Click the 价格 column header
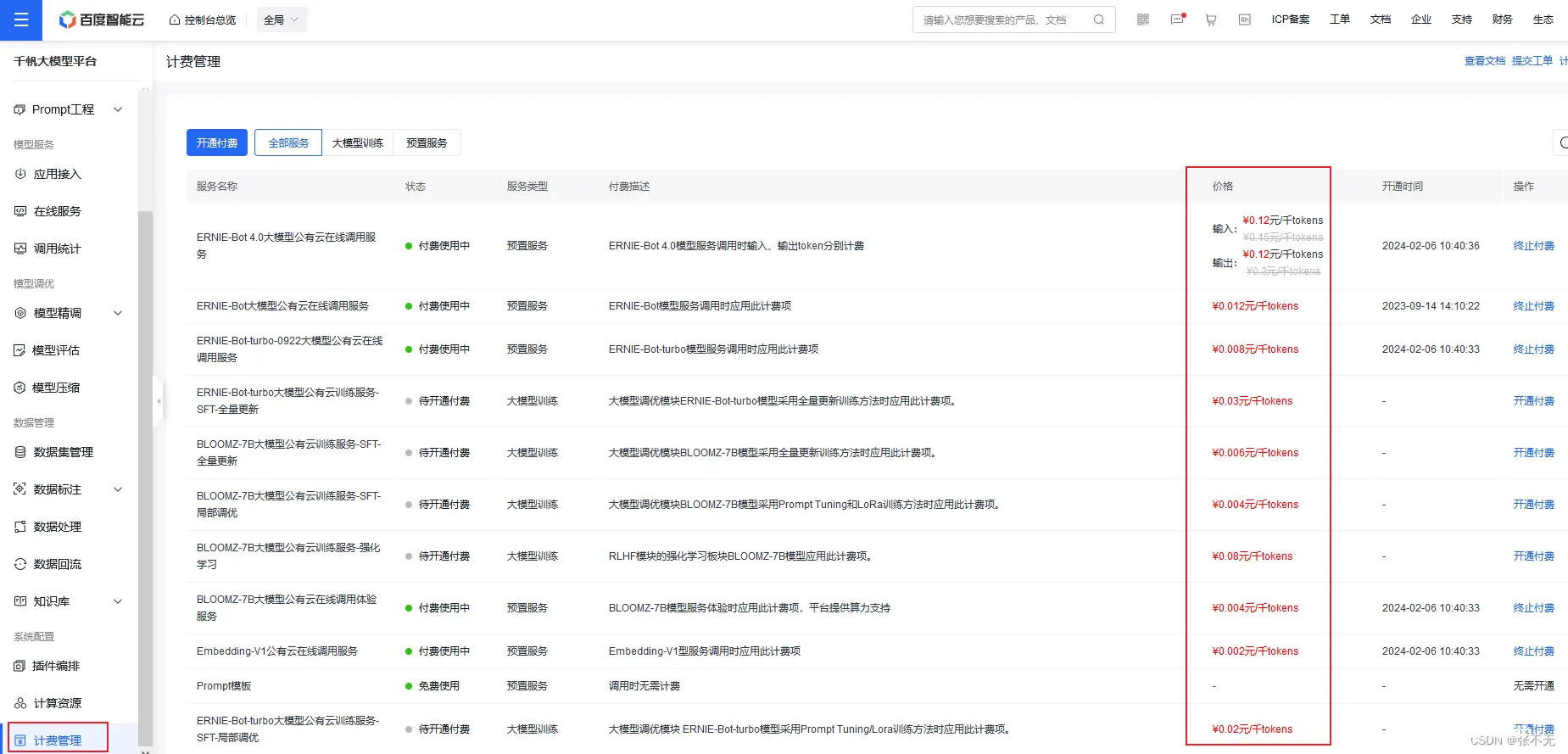This screenshot has width=1568, height=754. click(1223, 187)
